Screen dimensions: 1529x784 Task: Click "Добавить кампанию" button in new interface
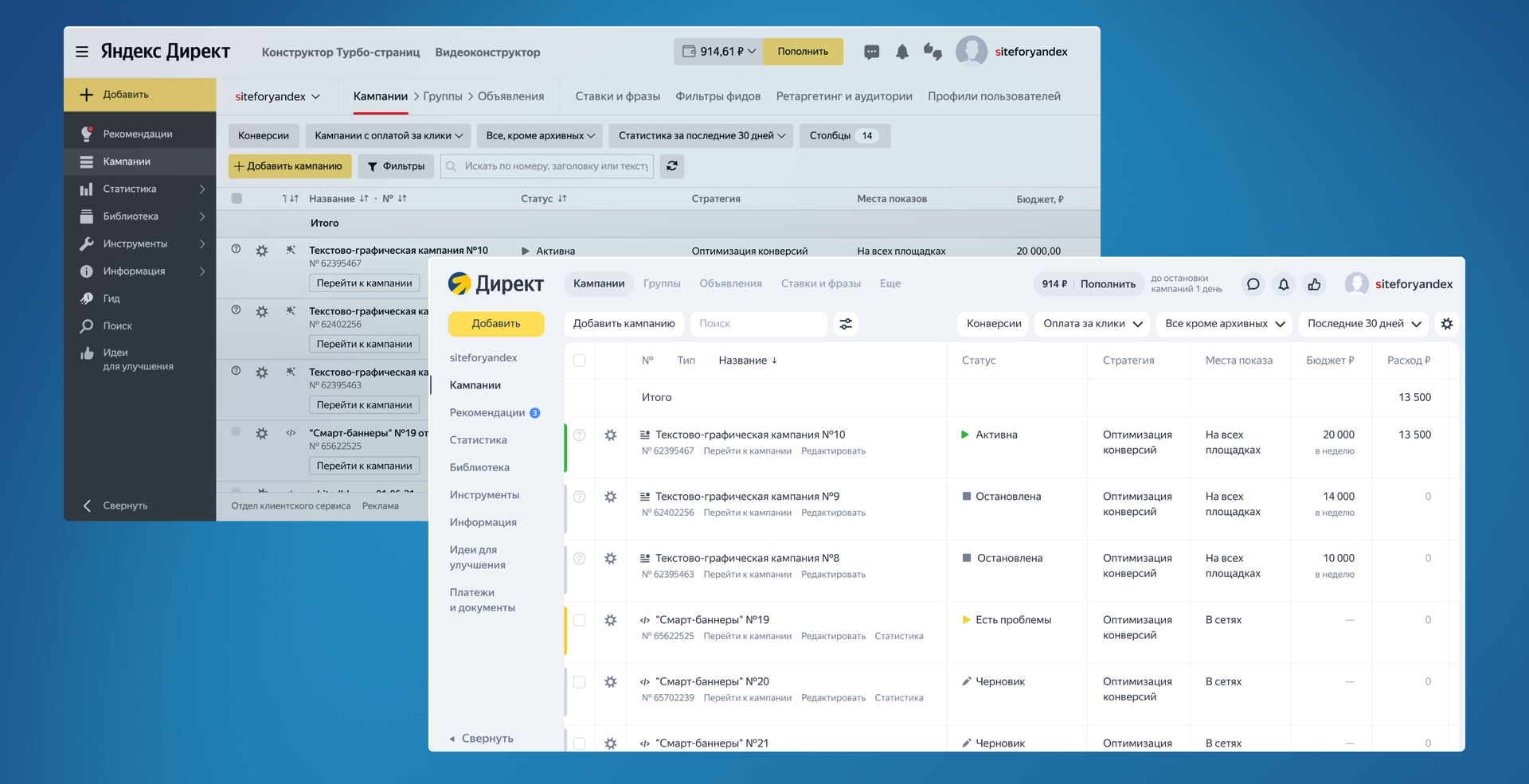(x=624, y=324)
